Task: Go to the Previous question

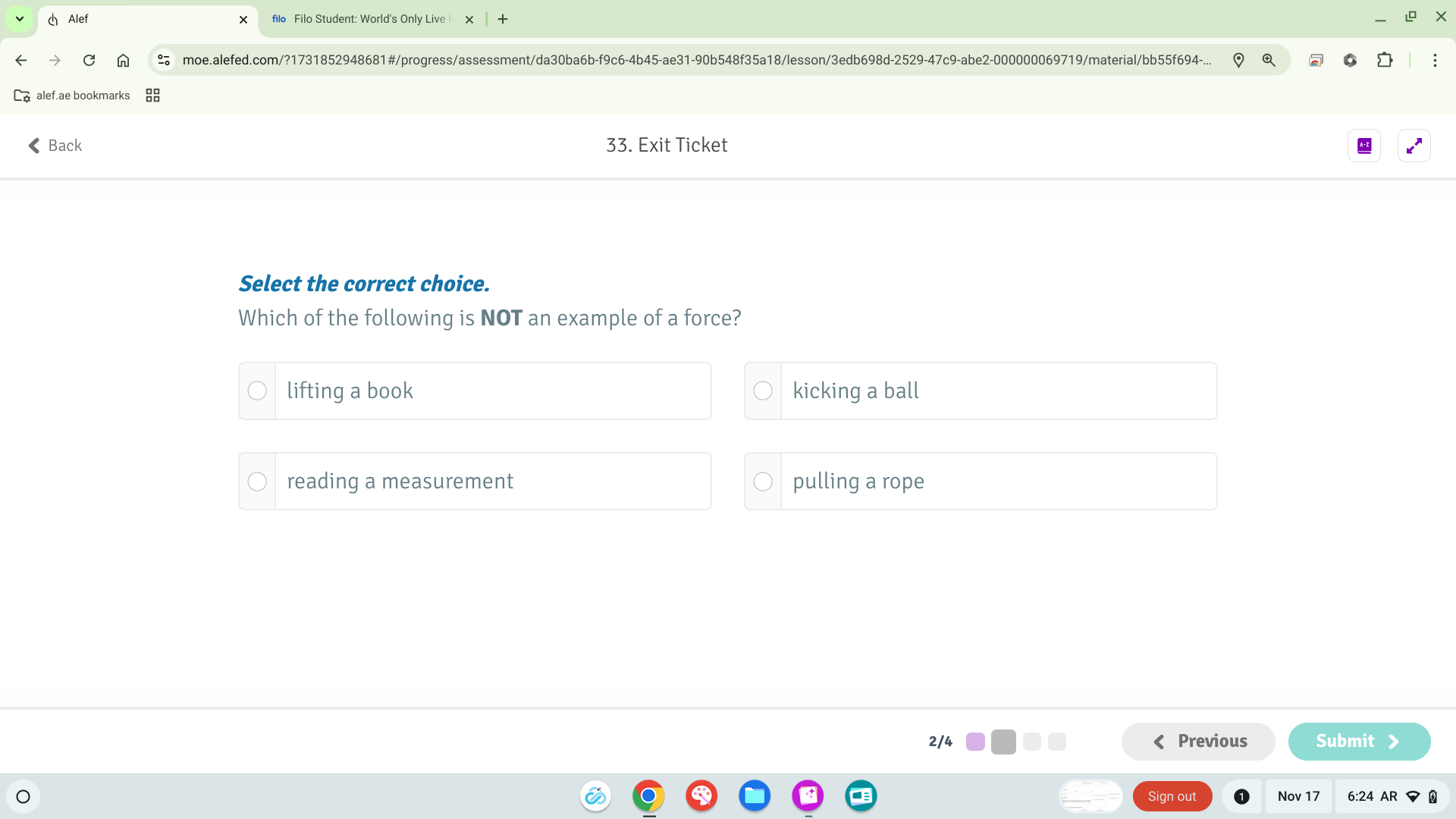Action: pyautogui.click(x=1198, y=741)
